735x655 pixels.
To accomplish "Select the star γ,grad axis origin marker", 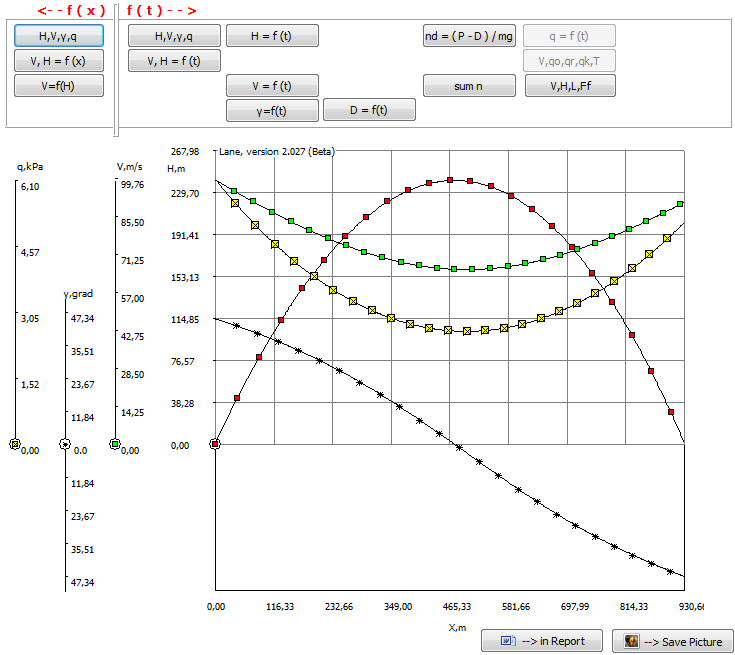I will (65, 444).
